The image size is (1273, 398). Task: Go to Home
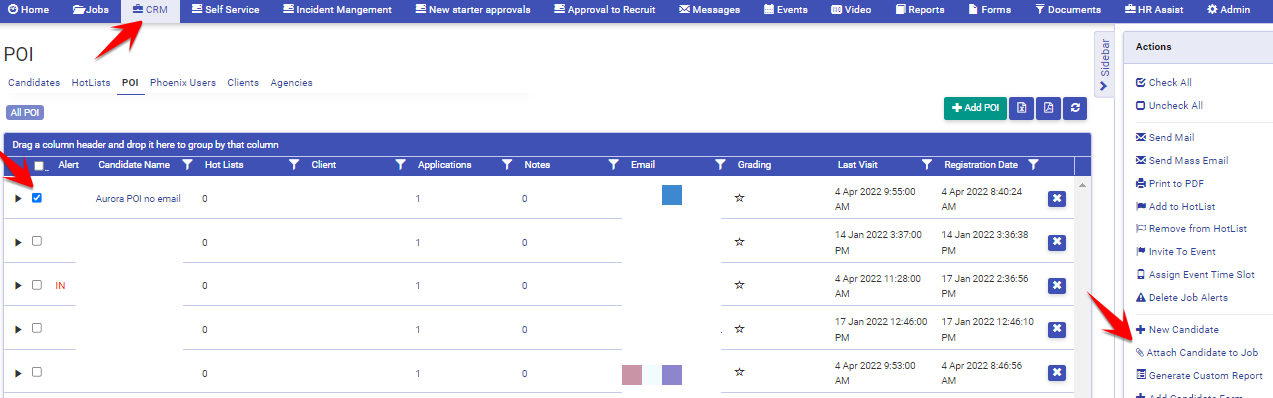click(x=29, y=10)
